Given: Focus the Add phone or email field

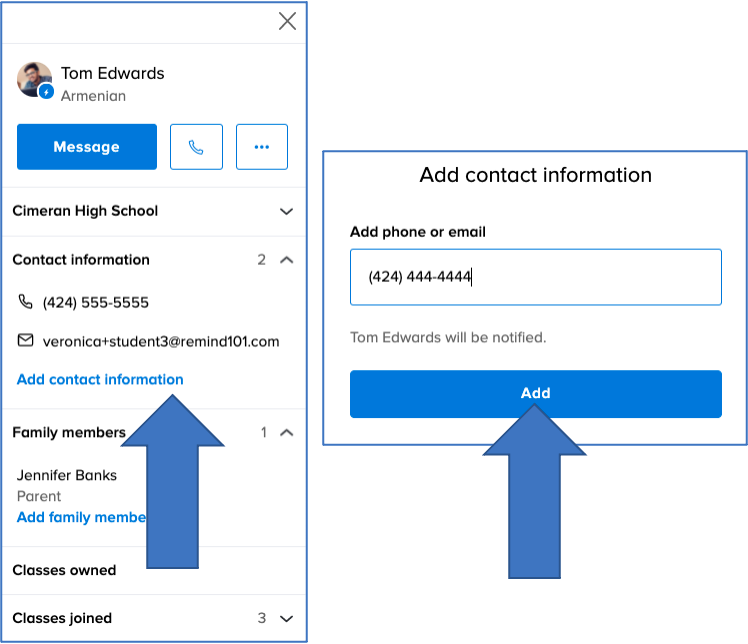Looking at the screenshot, I should tap(535, 277).
